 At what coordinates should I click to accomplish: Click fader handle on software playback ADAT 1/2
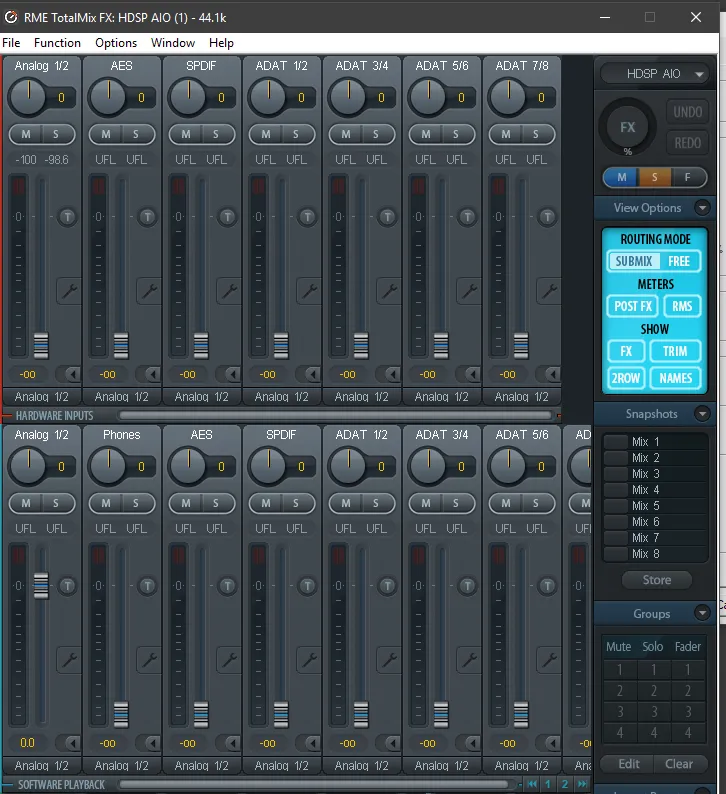coord(361,714)
